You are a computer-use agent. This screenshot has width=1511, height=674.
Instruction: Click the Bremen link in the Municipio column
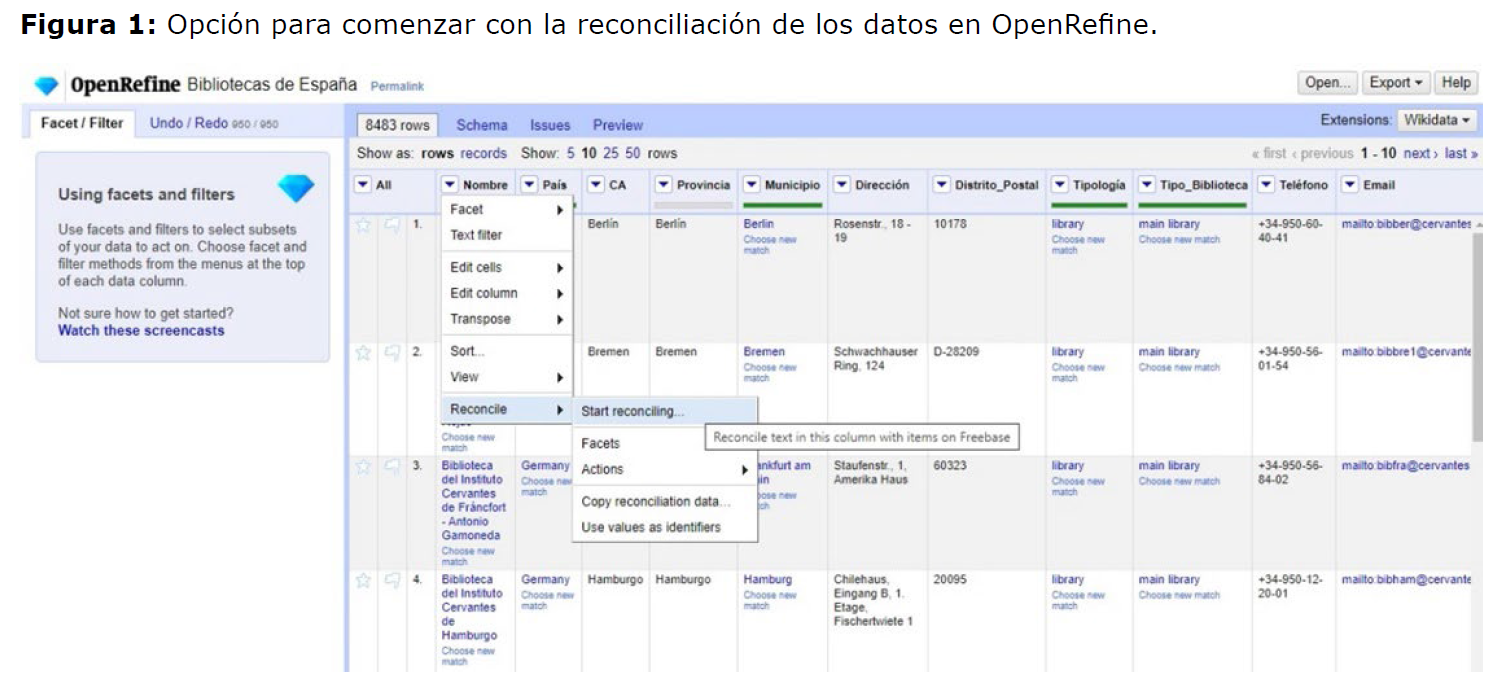764,352
